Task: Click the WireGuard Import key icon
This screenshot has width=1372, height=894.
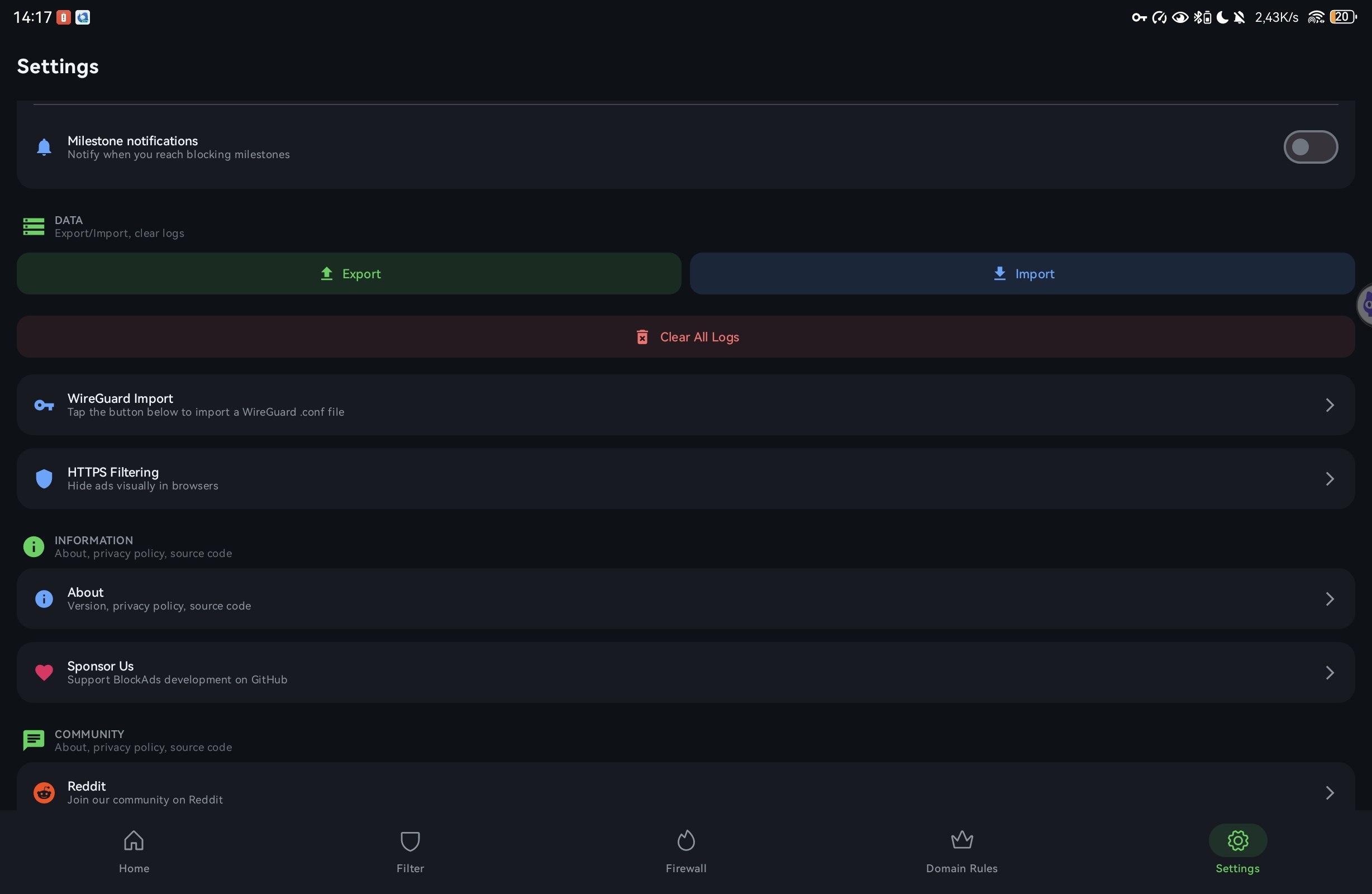Action: pos(44,405)
